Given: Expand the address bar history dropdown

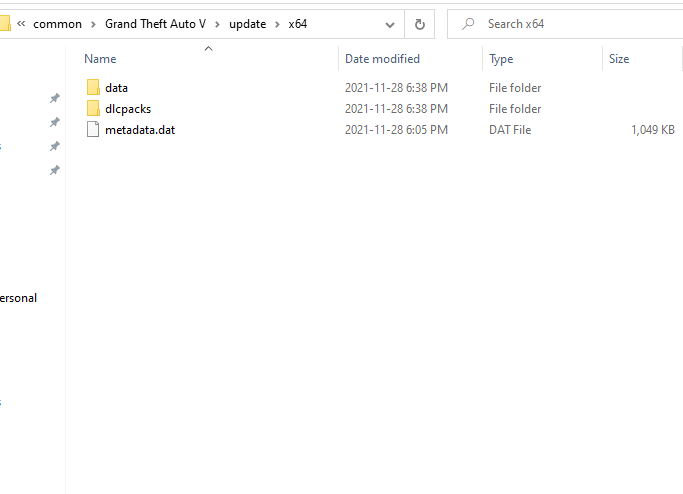Looking at the screenshot, I should point(390,24).
